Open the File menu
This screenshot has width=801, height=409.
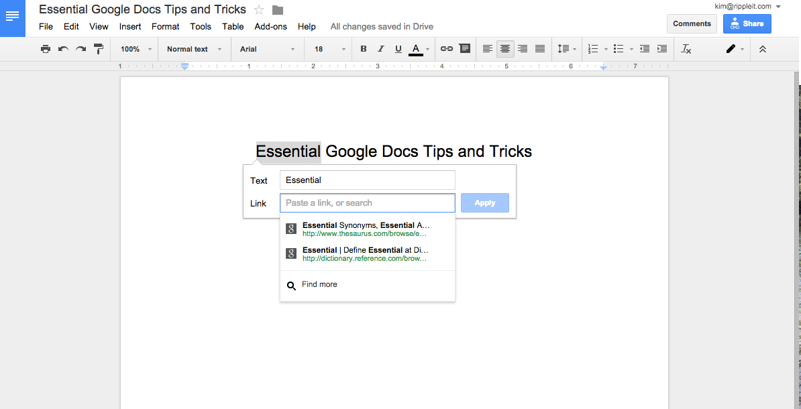click(46, 27)
